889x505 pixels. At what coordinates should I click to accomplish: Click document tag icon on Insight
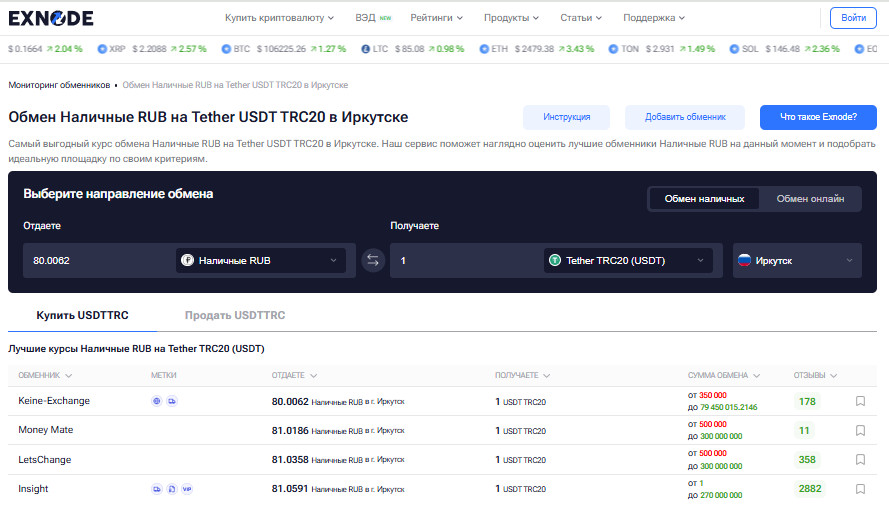point(172,489)
